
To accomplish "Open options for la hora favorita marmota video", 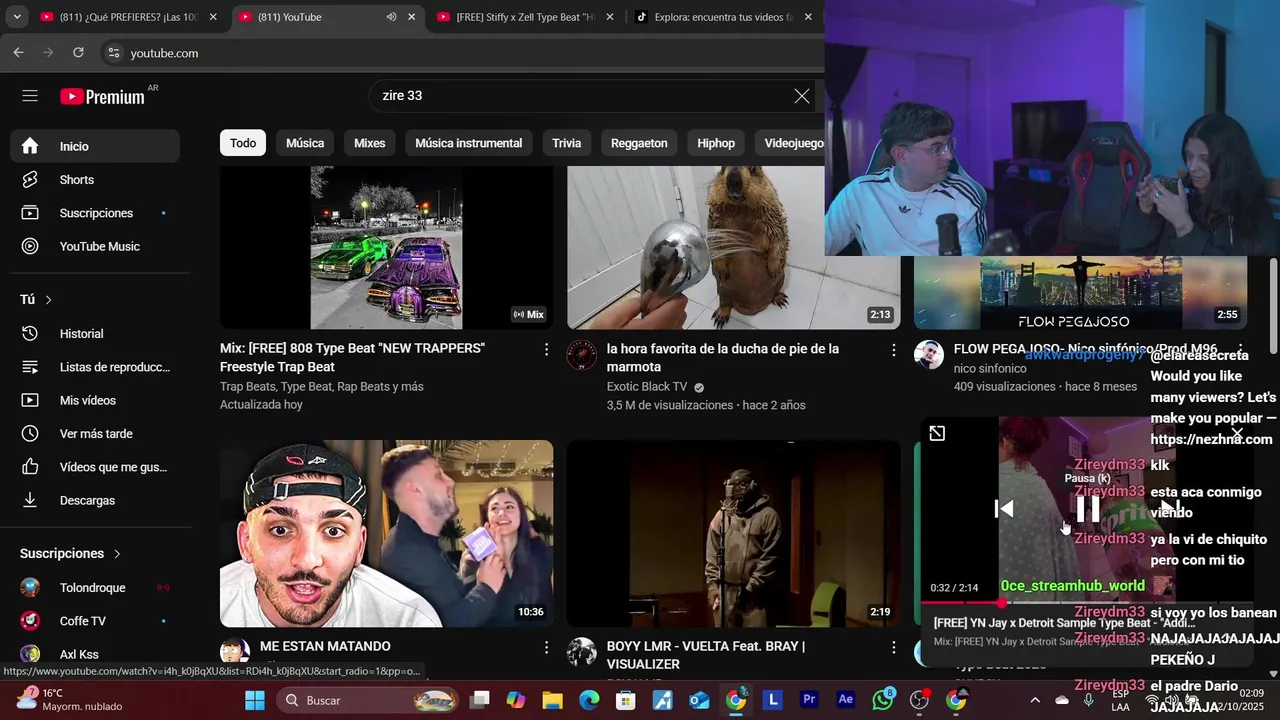I will pos(894,349).
